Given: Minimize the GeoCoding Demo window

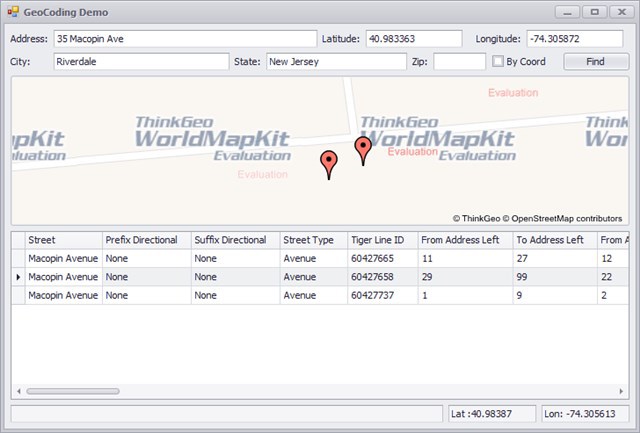Looking at the screenshot, I should coord(567,12).
